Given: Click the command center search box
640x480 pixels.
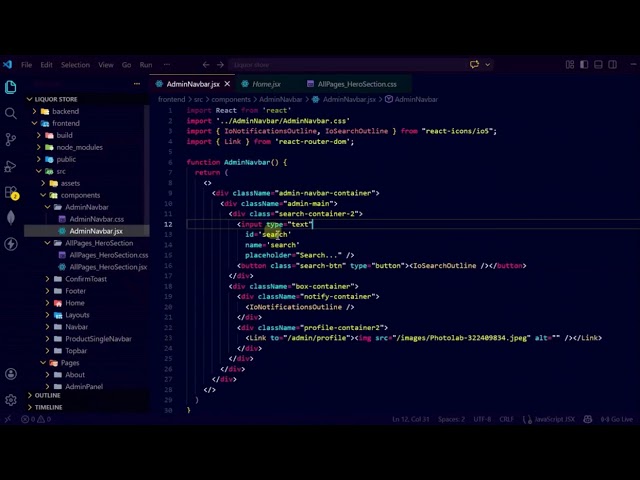Looking at the screenshot, I should point(346,65).
